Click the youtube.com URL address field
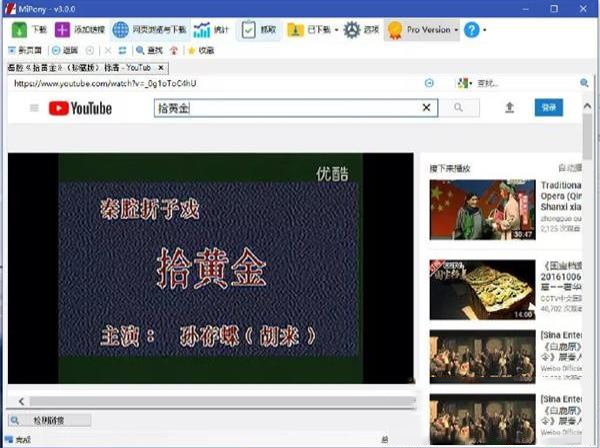This screenshot has width=600, height=448. pos(214,83)
